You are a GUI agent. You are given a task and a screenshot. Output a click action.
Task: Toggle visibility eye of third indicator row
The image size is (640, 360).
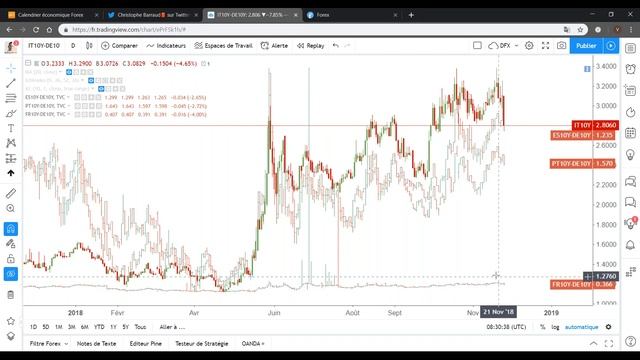(101, 89)
